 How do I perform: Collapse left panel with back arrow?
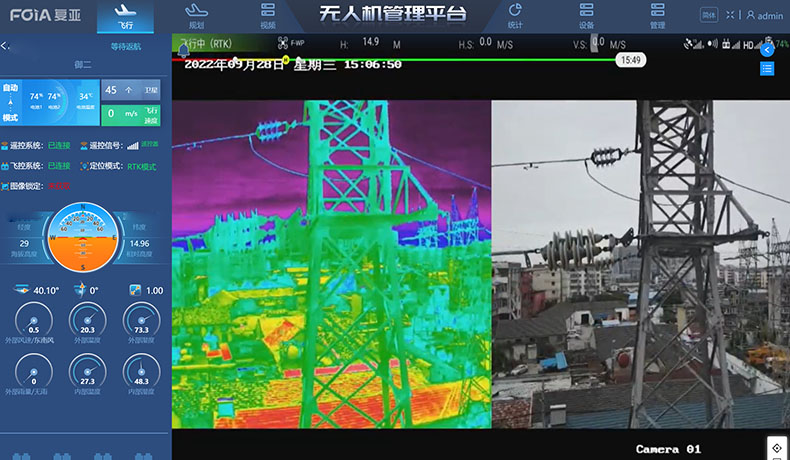6,46
